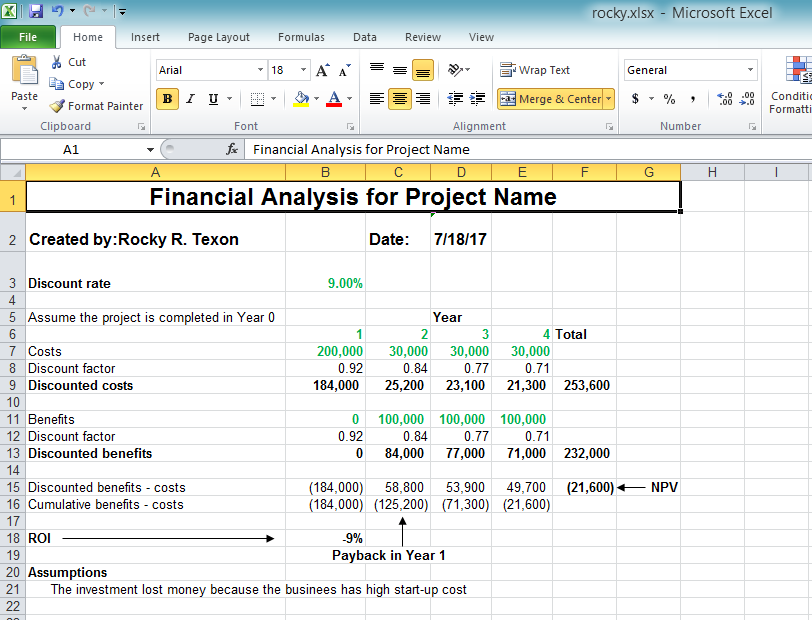Screen dimensions: 812x620
Task: Switch to the Formulas tab
Action: click(x=301, y=37)
